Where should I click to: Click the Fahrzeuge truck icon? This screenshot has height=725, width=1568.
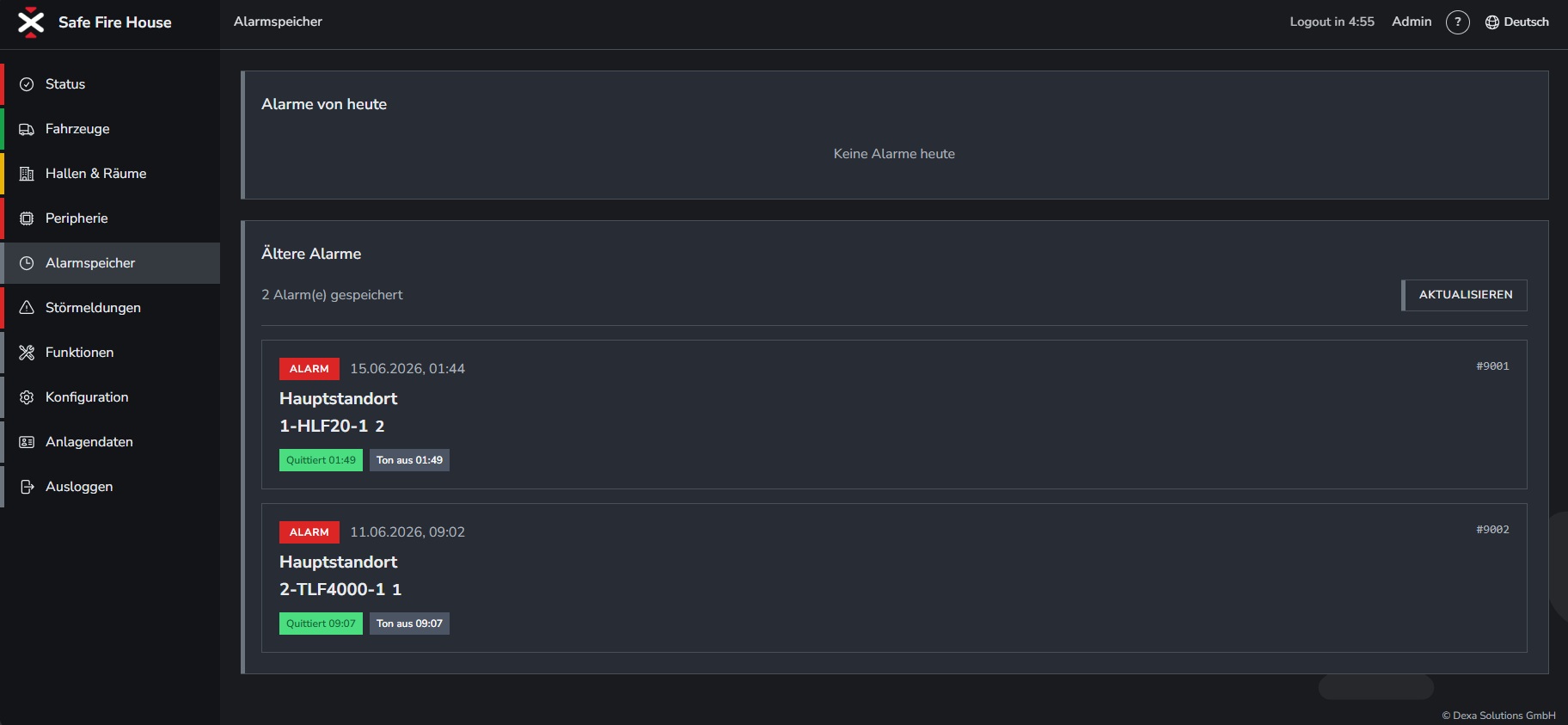tap(27, 129)
